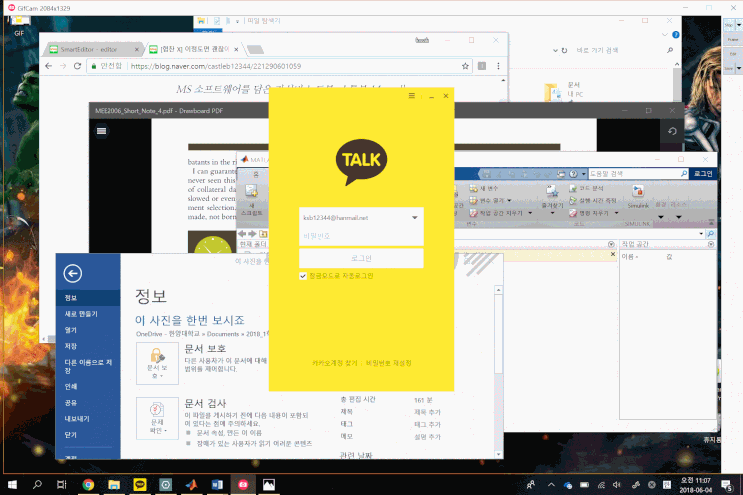Click MATLAB's help question mark icon

point(573,174)
